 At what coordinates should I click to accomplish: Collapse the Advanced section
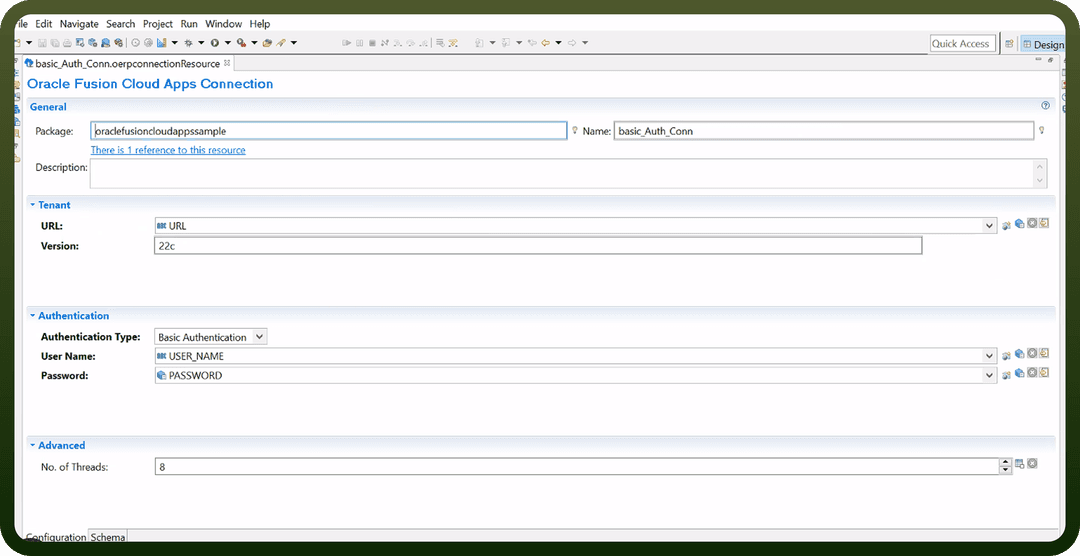pos(32,445)
